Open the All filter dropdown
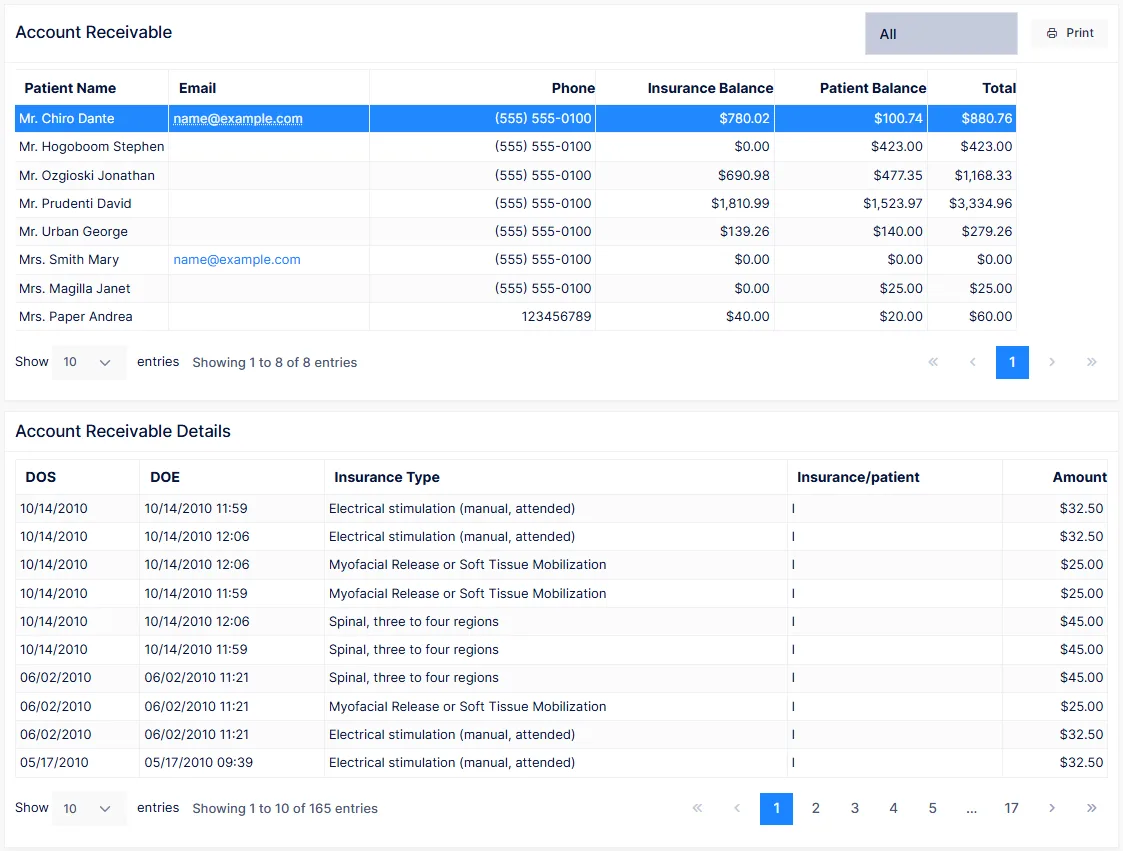 [x=941, y=34]
